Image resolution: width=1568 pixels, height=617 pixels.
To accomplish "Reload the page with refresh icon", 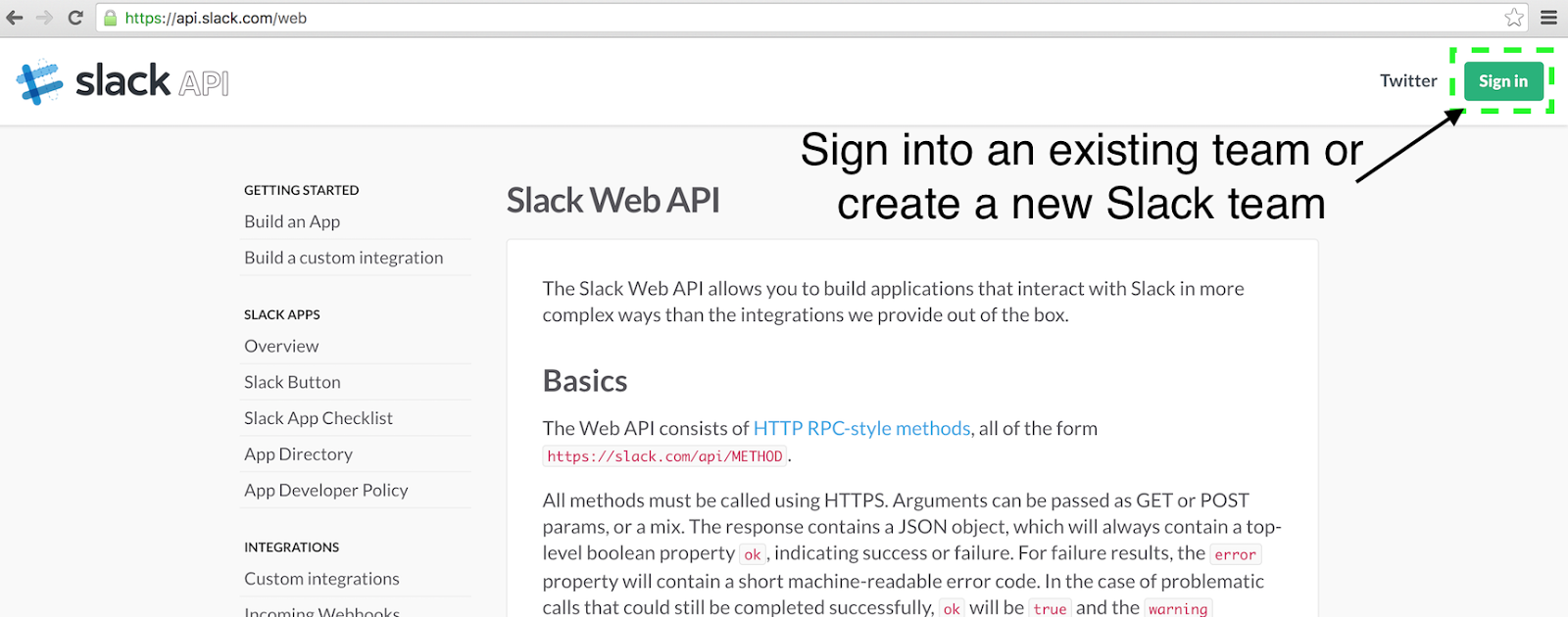I will click(x=75, y=18).
